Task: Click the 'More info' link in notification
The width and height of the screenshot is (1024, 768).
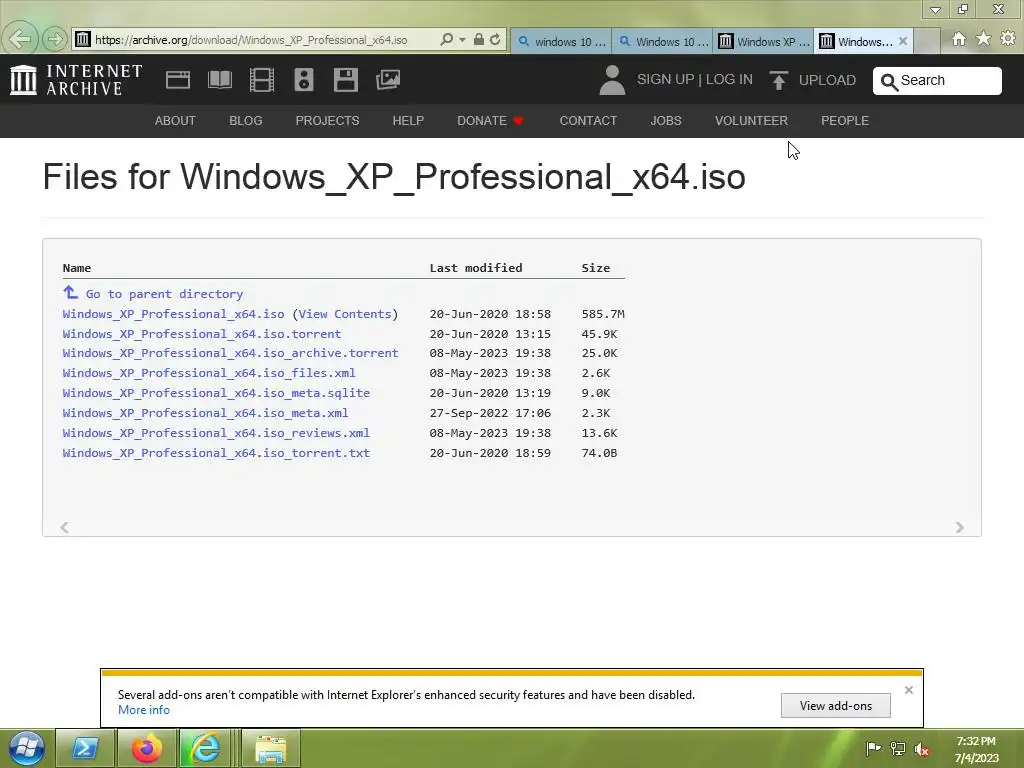Action: tap(144, 710)
